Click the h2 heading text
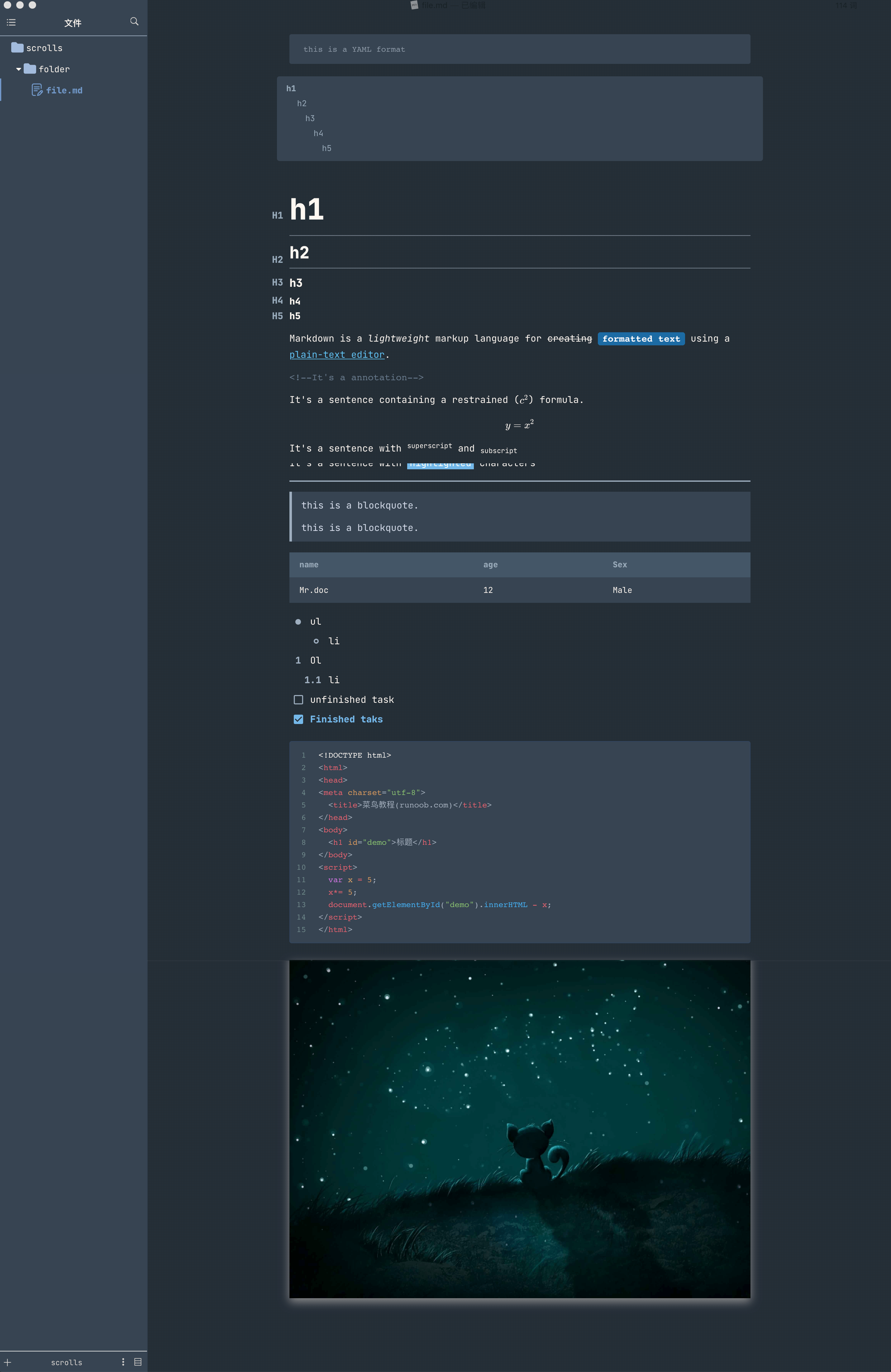891x1372 pixels. pyautogui.click(x=299, y=253)
